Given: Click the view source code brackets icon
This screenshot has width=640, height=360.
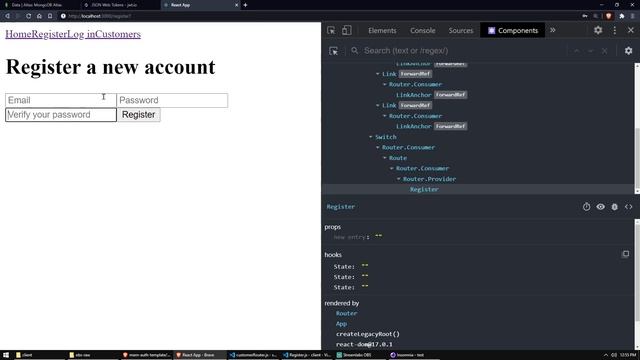Looking at the screenshot, I should (x=629, y=207).
